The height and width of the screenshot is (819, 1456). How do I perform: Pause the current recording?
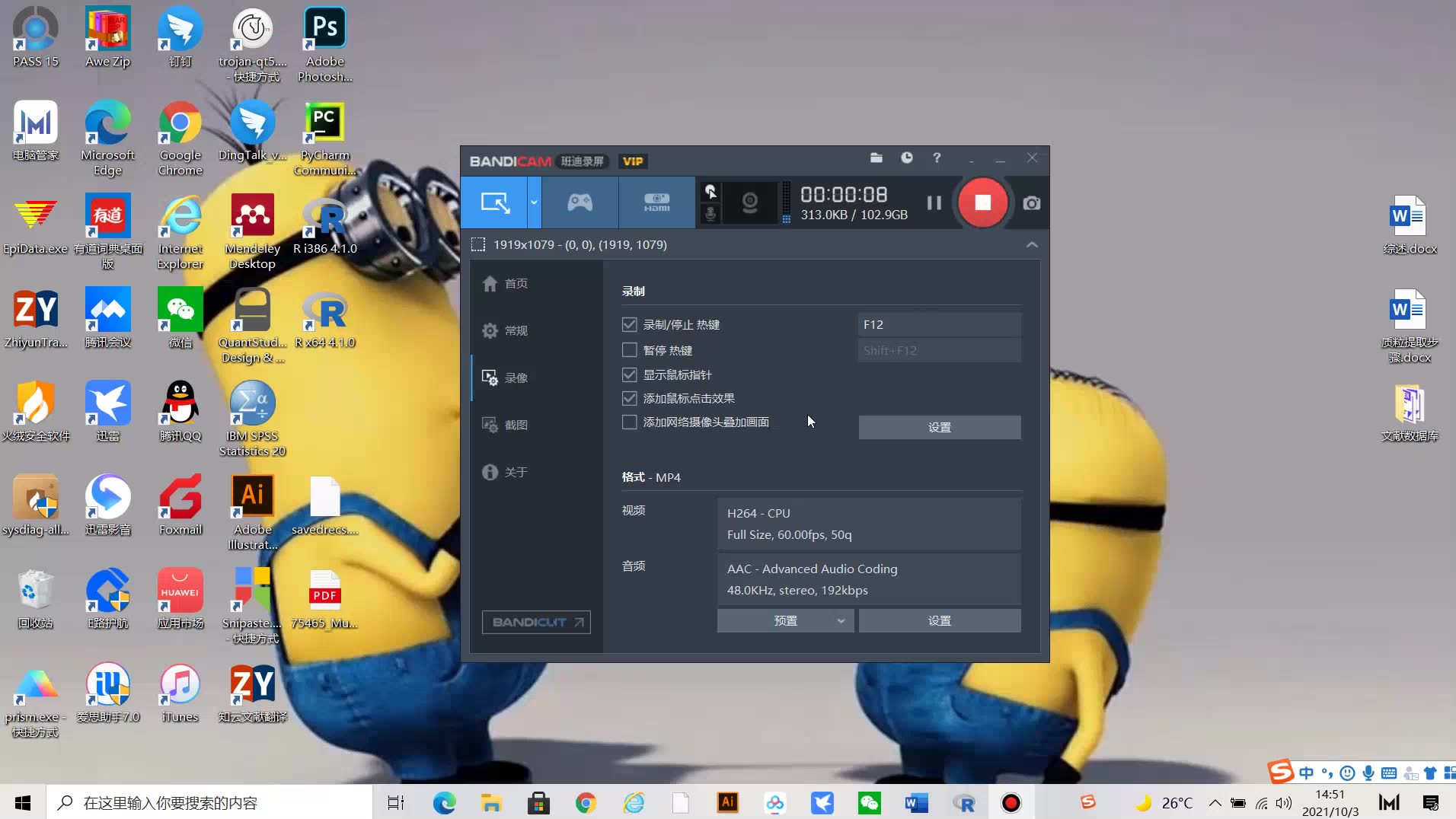[x=934, y=202]
